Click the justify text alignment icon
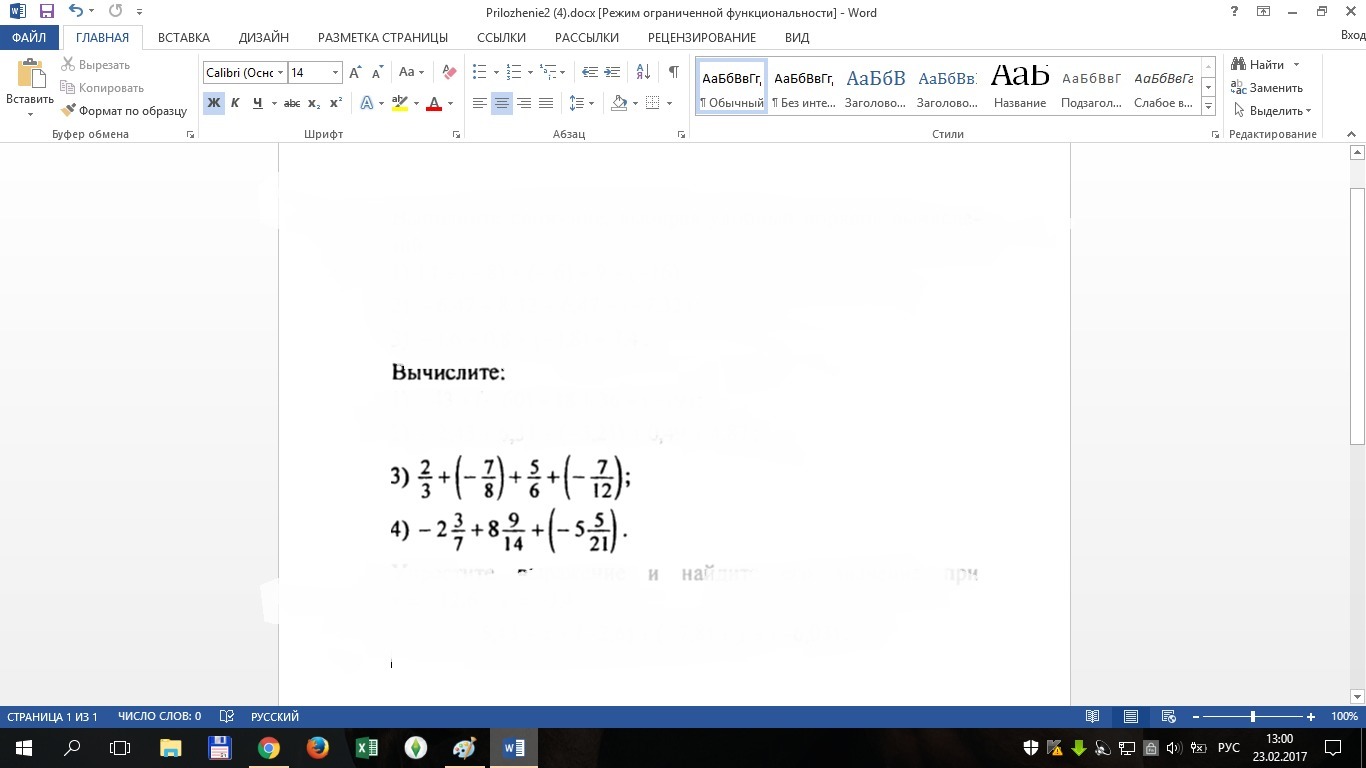 [x=546, y=103]
